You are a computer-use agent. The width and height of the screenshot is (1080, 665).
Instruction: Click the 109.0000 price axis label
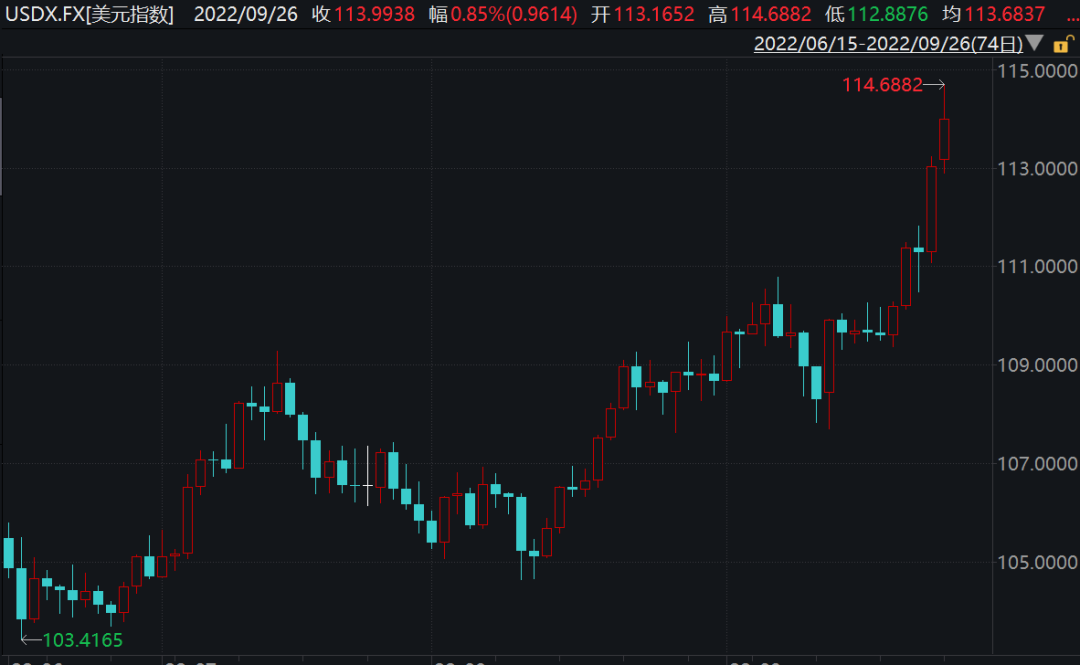click(1037, 365)
